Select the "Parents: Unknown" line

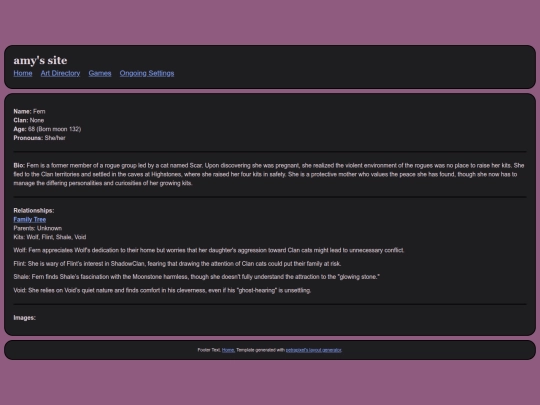[38, 228]
